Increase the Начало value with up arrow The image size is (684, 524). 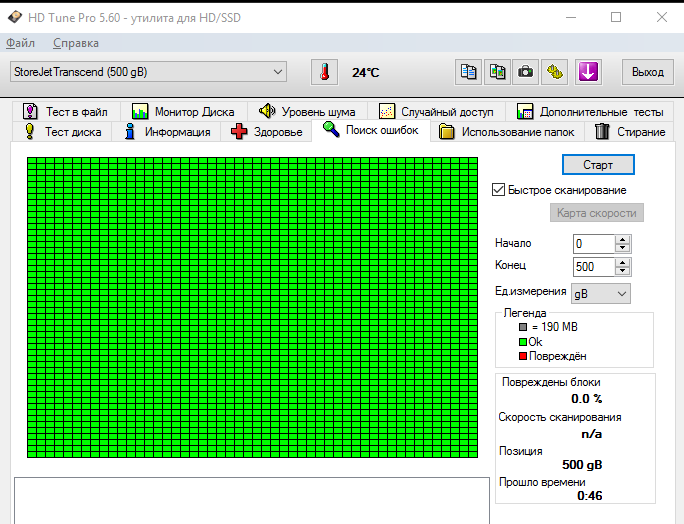623,239
